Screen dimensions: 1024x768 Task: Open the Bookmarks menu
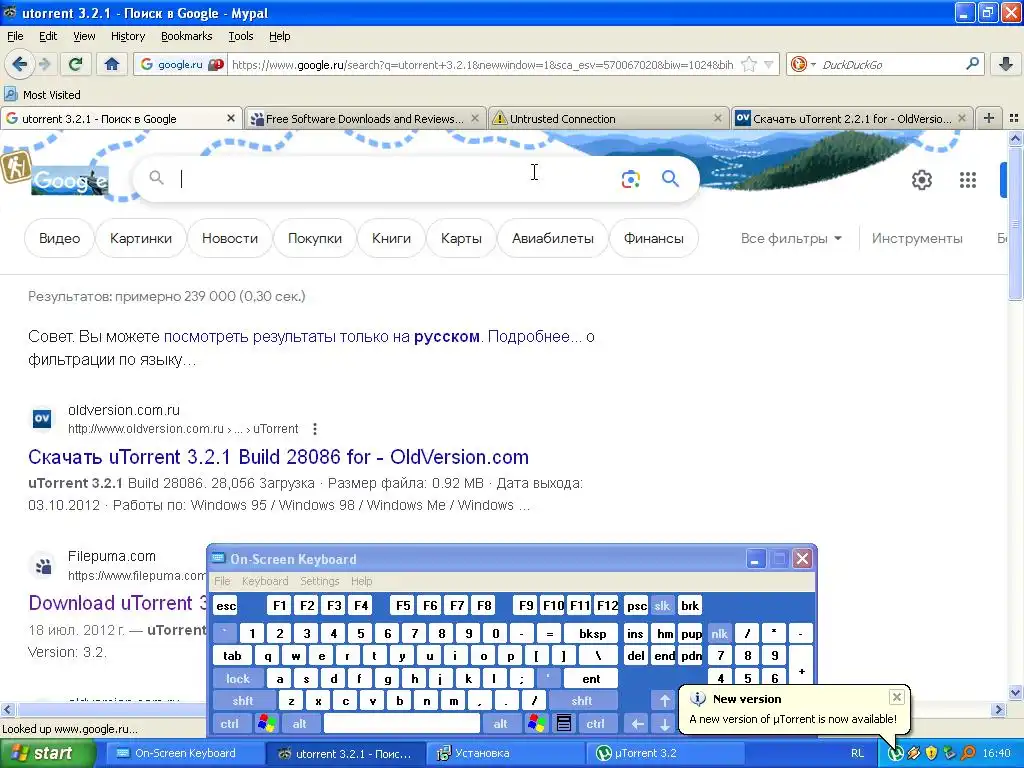point(186,36)
